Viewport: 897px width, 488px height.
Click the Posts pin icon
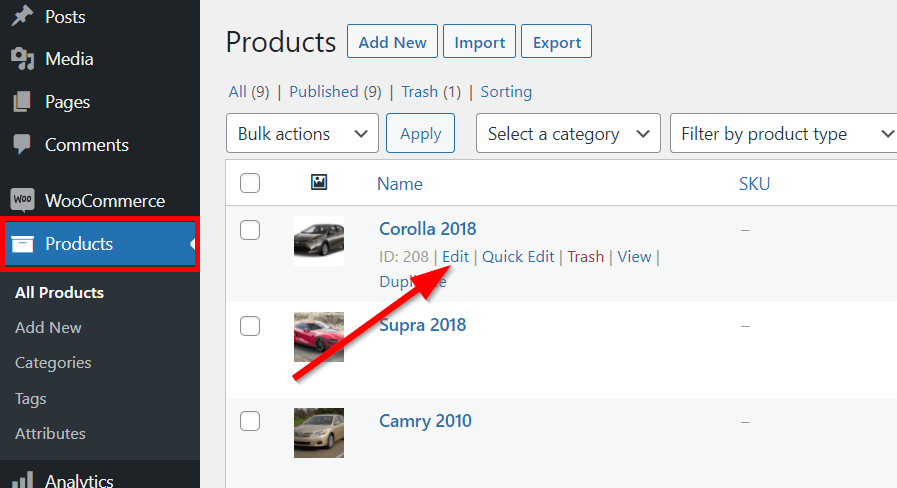point(22,17)
